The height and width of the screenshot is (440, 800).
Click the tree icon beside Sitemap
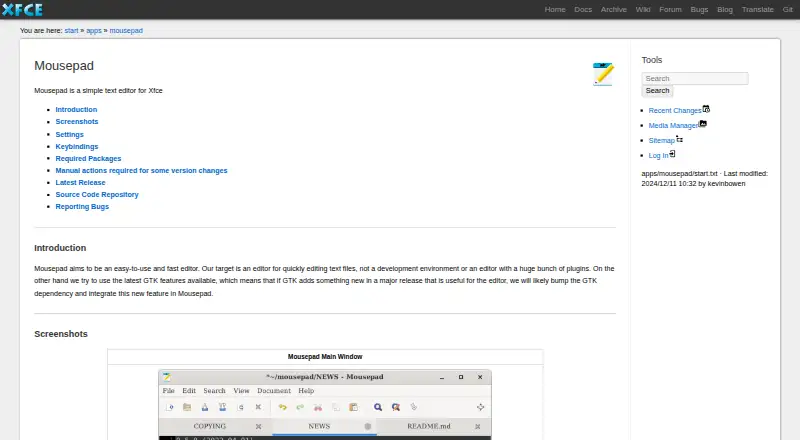point(680,139)
